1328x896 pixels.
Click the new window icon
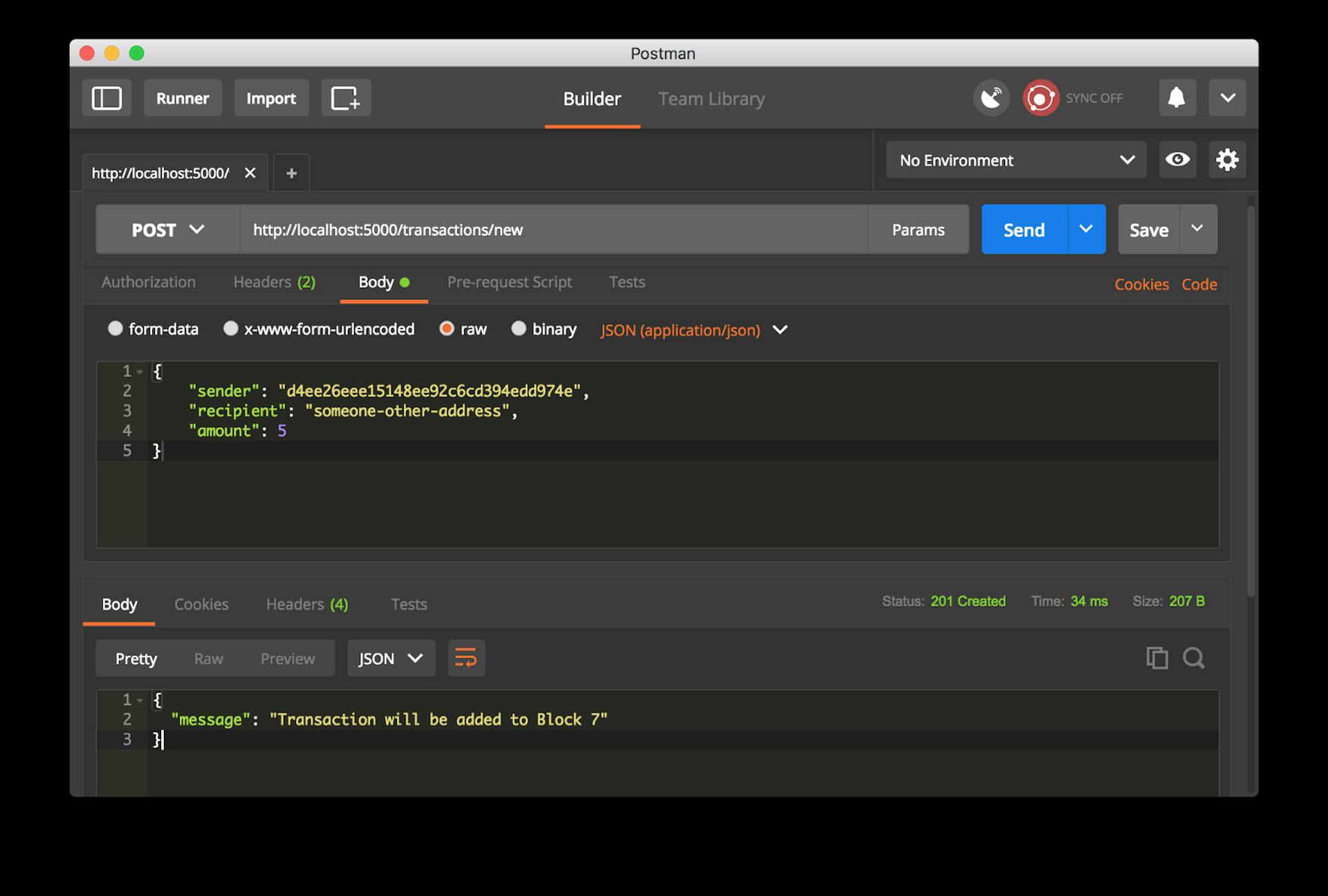[x=345, y=98]
